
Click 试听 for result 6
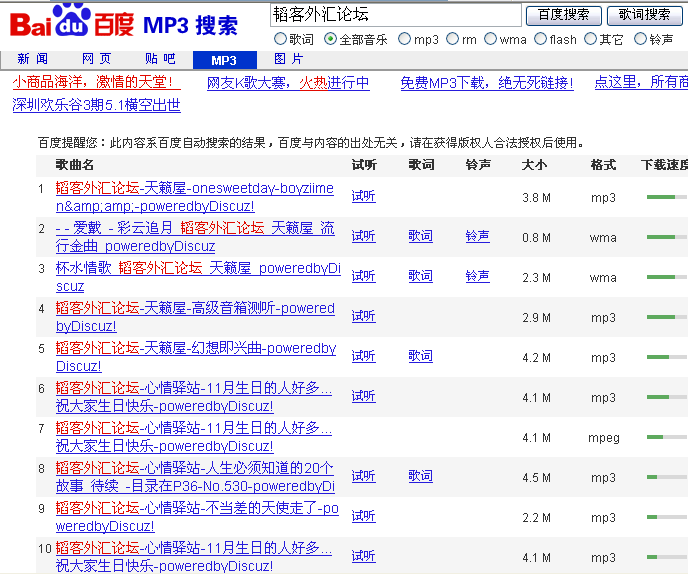[363, 395]
